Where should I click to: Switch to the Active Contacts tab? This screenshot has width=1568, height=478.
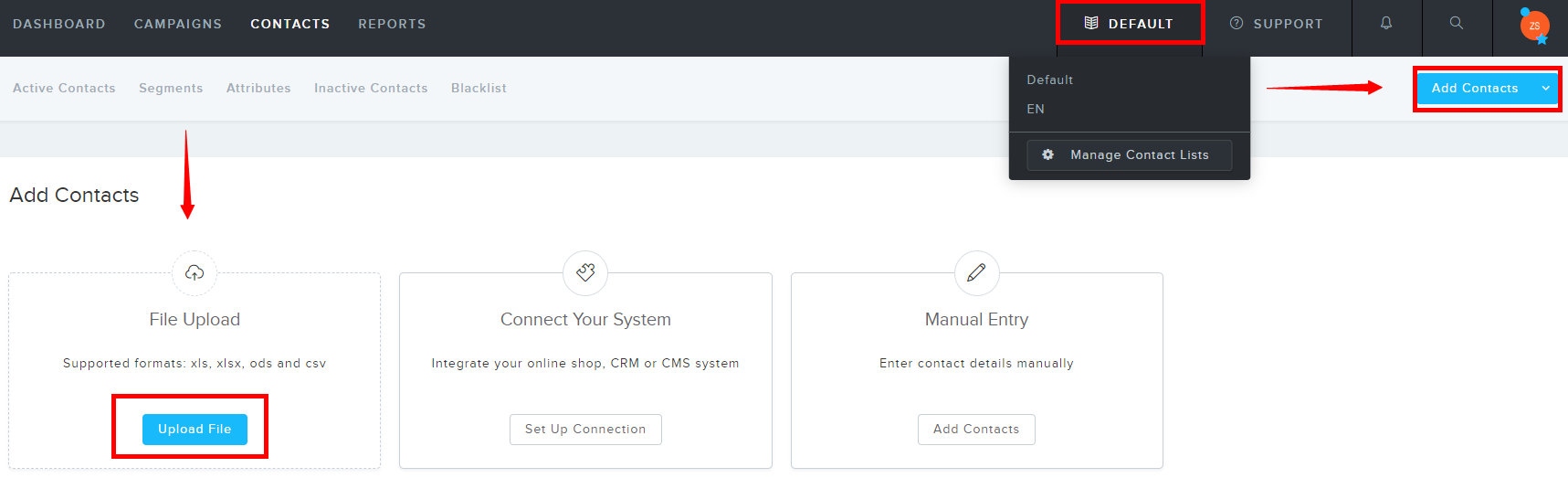(x=64, y=88)
